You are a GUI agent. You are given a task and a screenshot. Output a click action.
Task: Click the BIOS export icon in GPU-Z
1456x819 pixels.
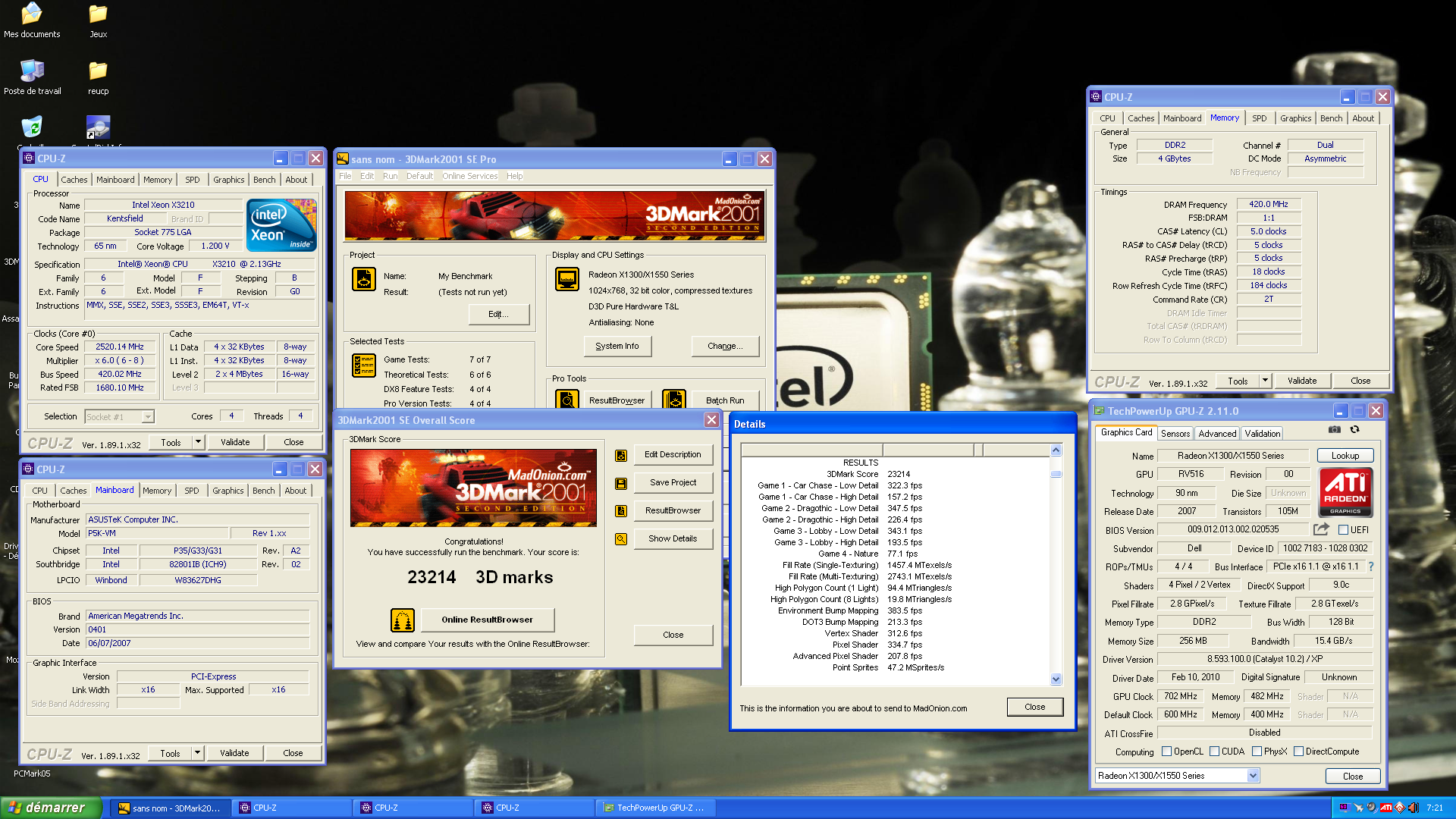pos(1322,529)
